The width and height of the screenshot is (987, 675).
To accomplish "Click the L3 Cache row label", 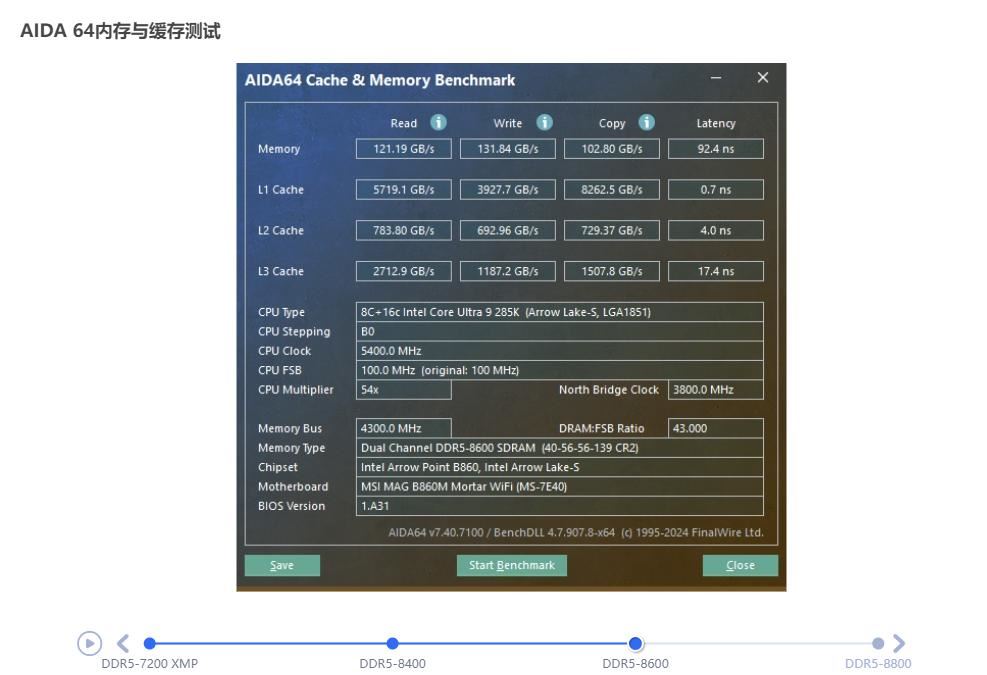I will [281, 271].
